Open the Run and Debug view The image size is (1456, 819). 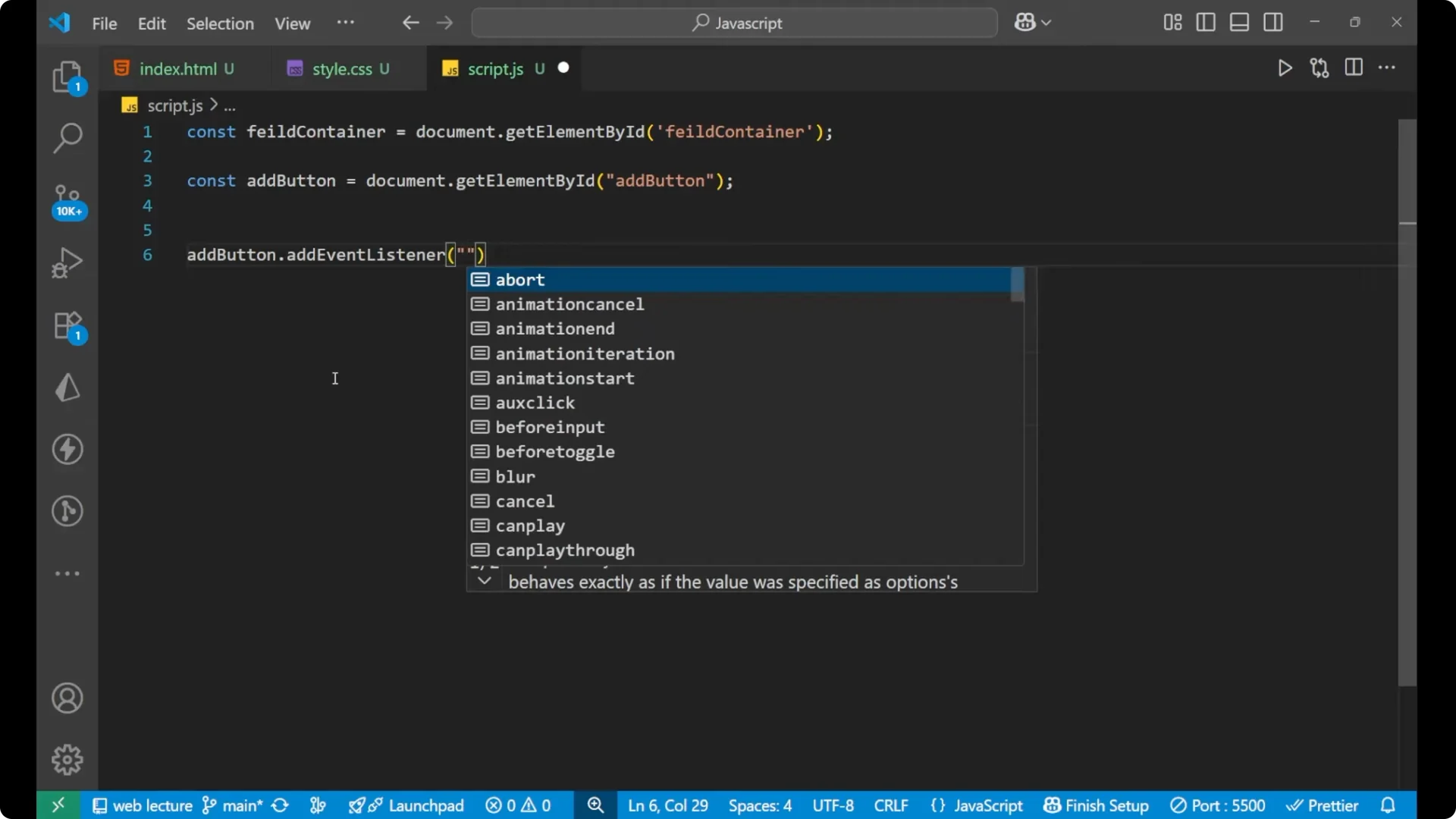[67, 262]
